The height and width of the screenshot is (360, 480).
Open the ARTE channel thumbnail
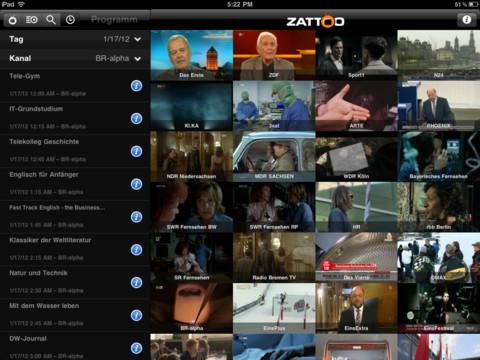coord(356,106)
